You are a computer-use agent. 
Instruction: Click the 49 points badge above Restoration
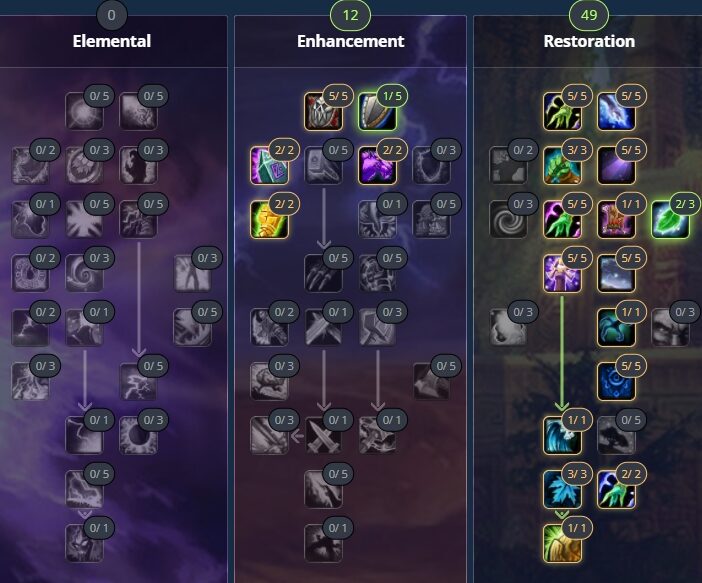click(x=589, y=15)
